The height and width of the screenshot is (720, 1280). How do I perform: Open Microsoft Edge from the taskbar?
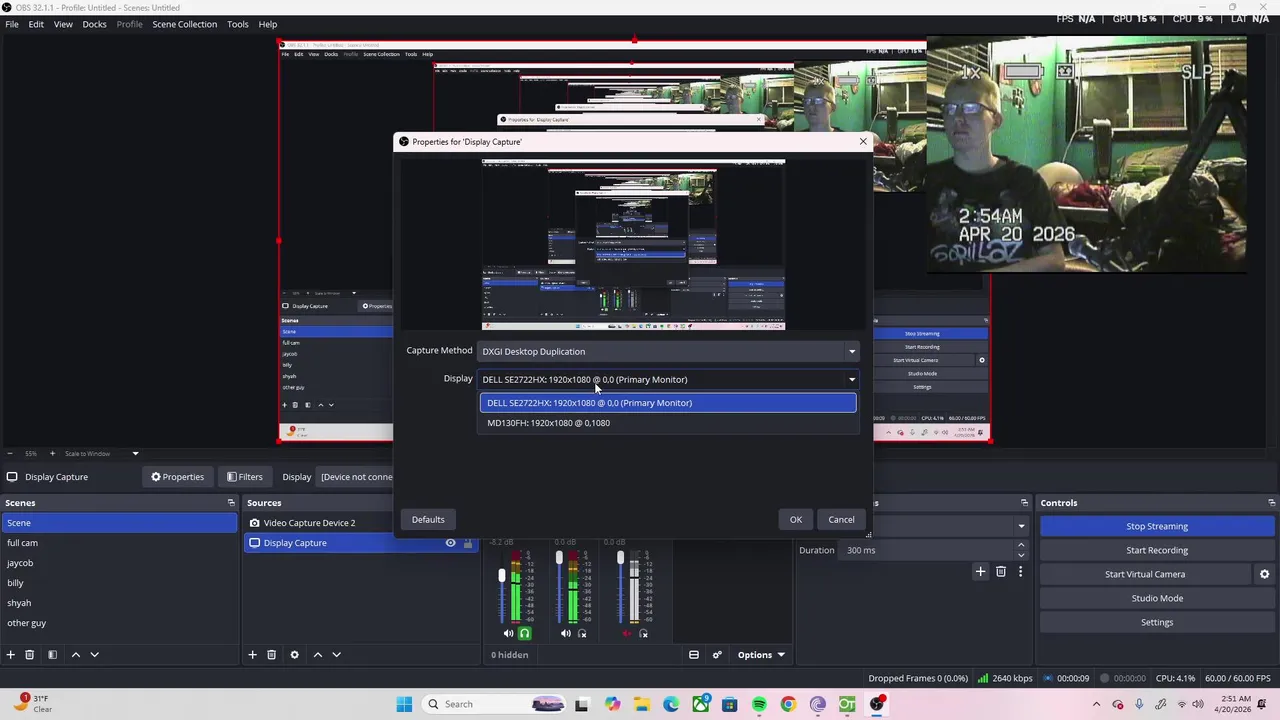pos(671,704)
